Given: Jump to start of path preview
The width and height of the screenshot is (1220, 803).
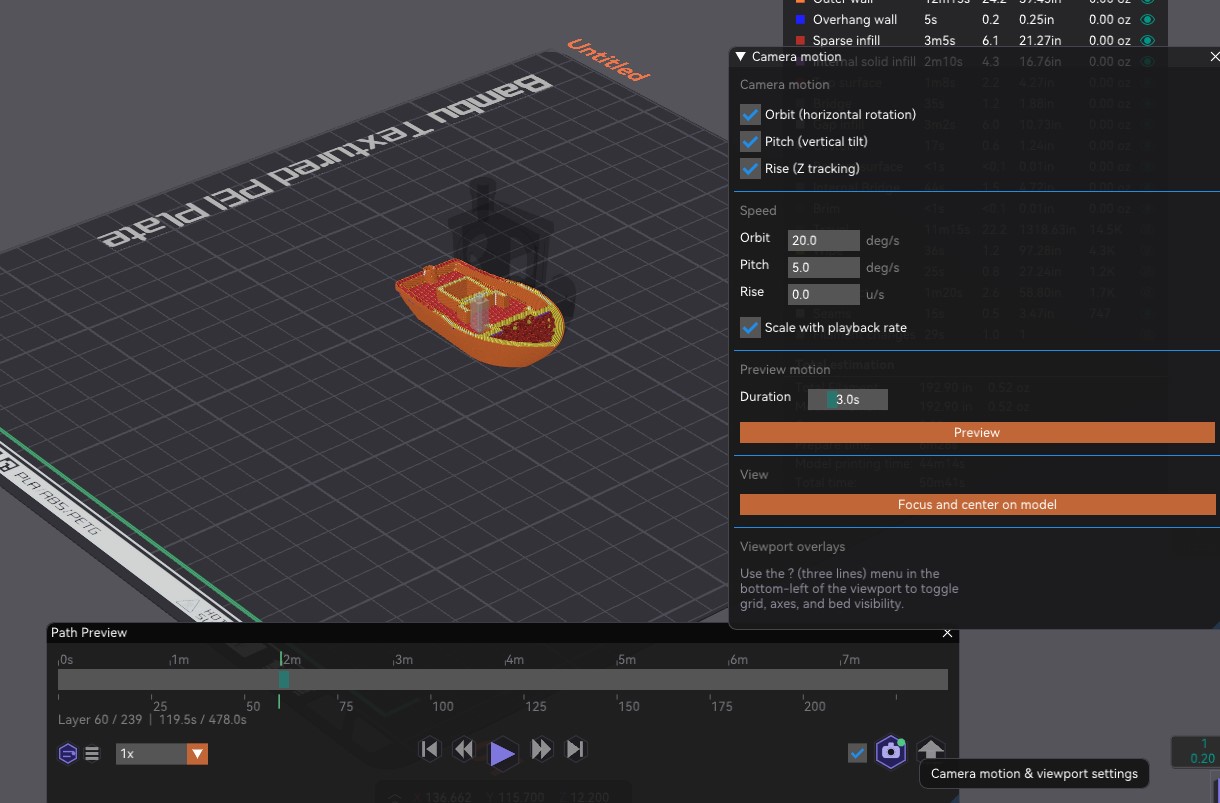Looking at the screenshot, I should click(x=430, y=749).
